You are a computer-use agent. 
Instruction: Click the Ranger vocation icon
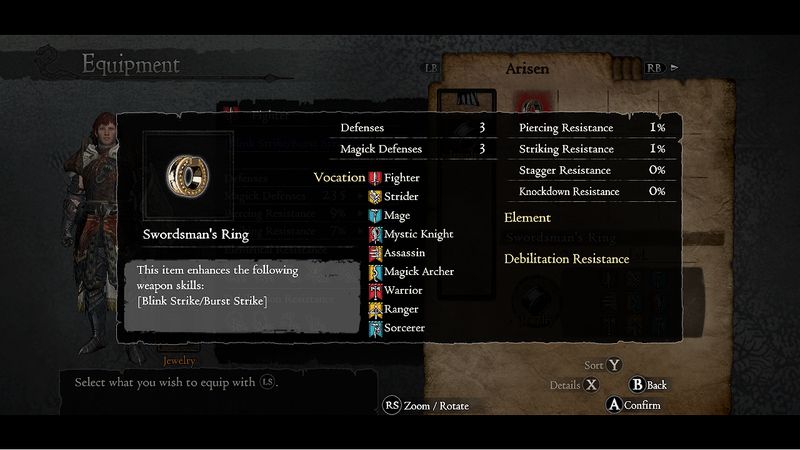tap(375, 310)
